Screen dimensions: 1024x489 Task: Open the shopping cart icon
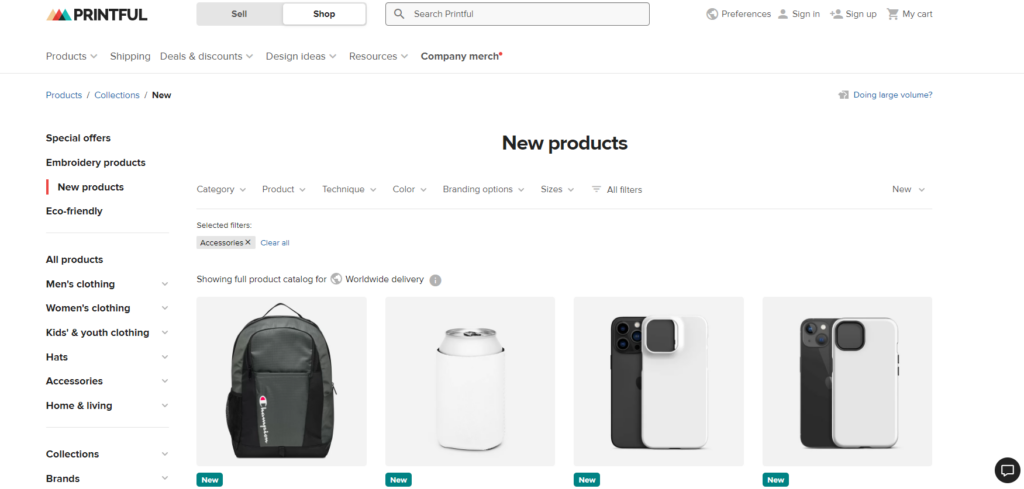pos(892,14)
